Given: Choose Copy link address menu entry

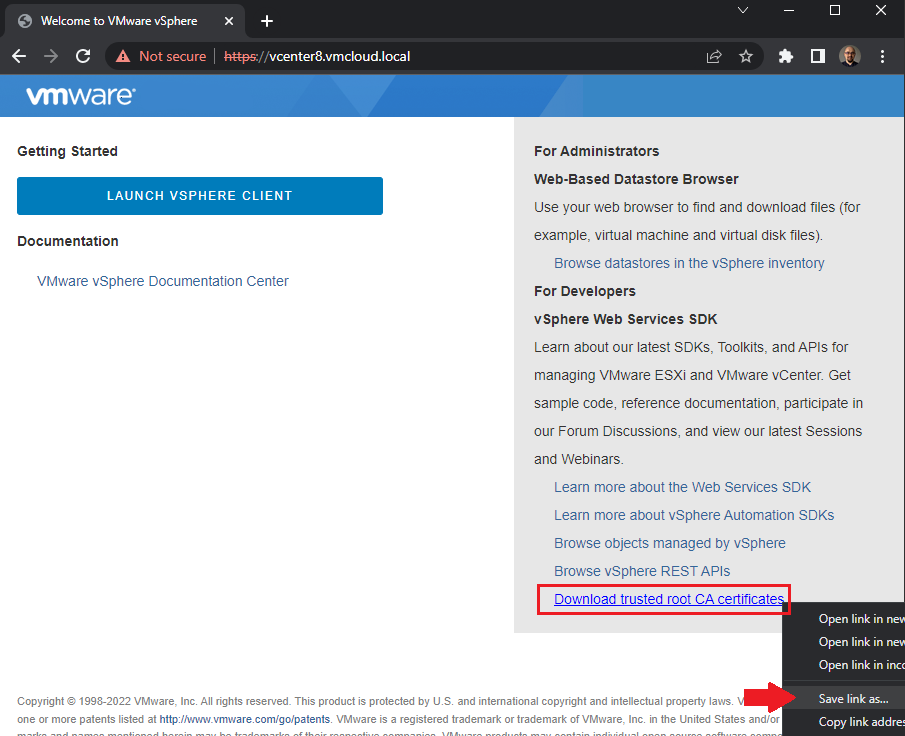Looking at the screenshot, I should pyautogui.click(x=860, y=722).
